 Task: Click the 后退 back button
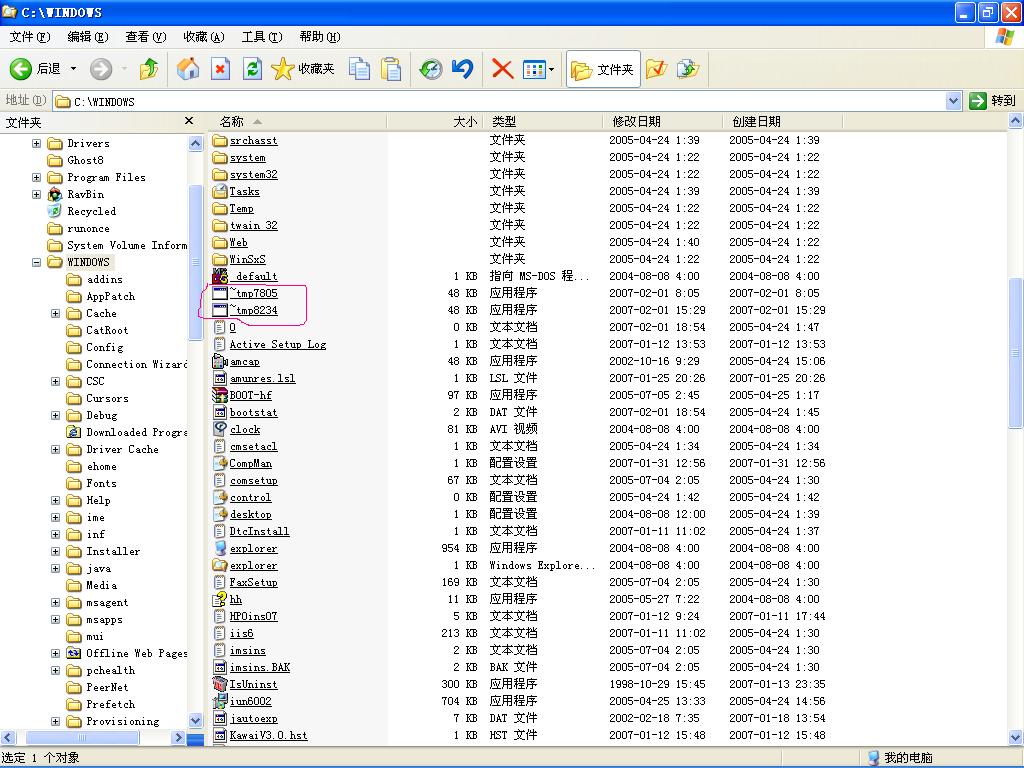(36, 69)
